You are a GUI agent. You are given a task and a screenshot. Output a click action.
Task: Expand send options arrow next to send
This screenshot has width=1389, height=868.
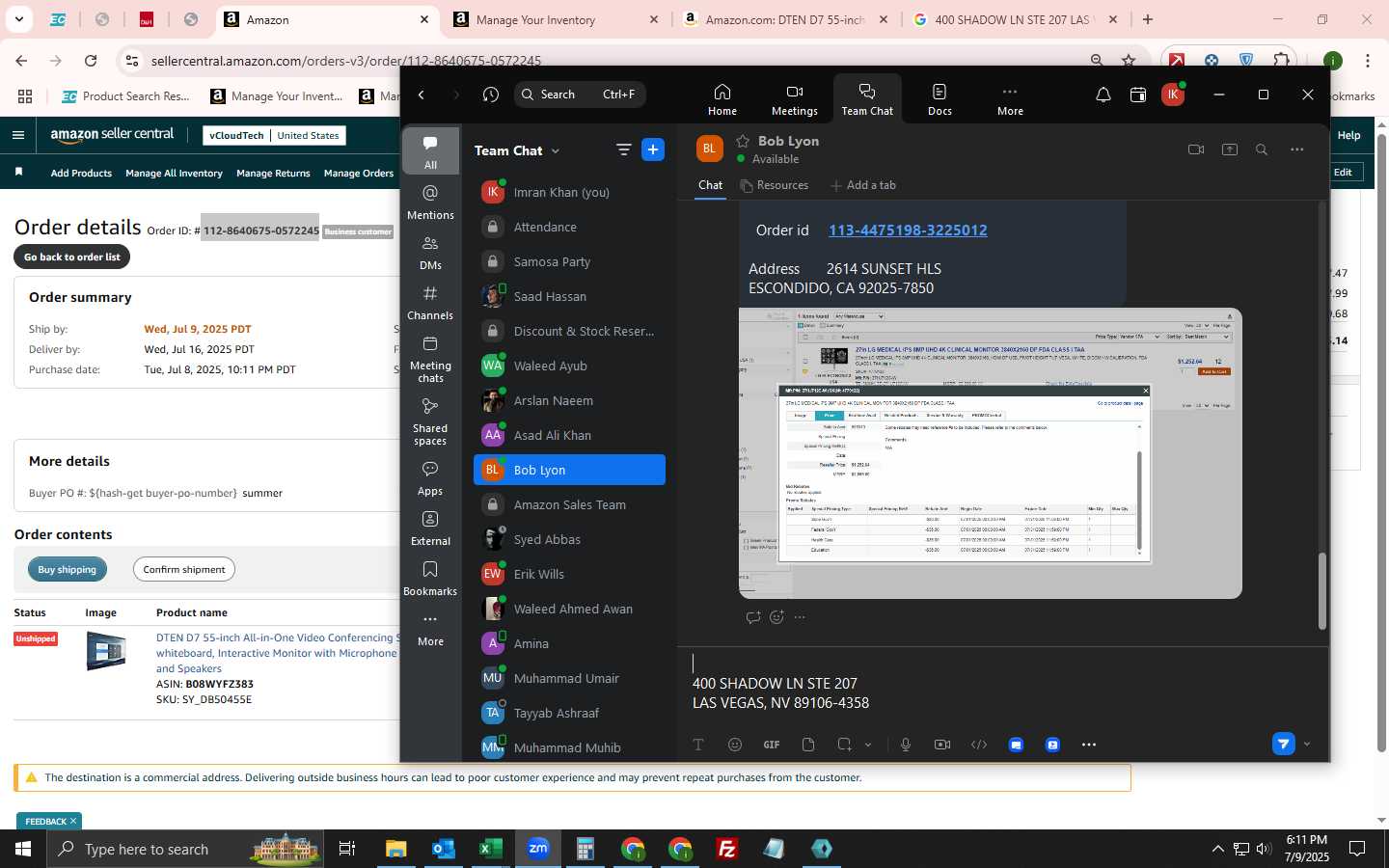[x=1307, y=744]
